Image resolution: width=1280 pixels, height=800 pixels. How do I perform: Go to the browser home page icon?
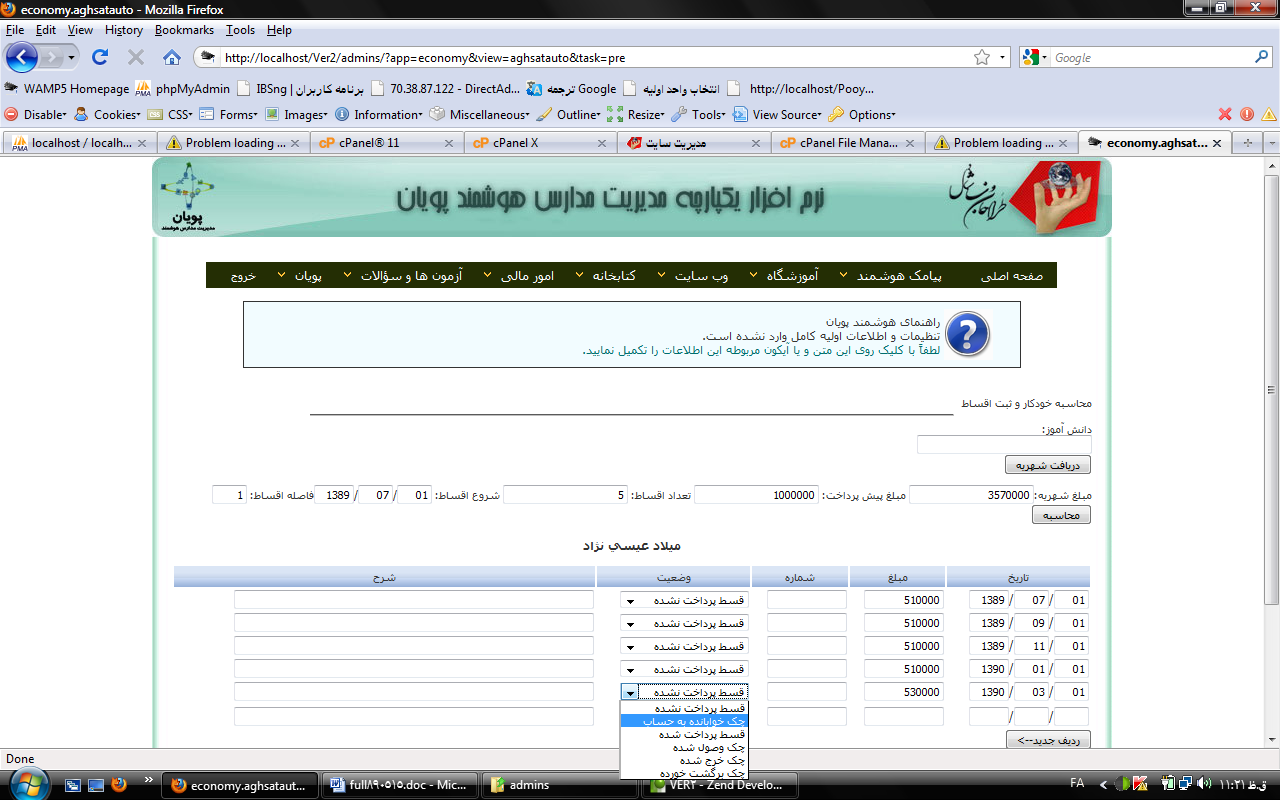pyautogui.click(x=171, y=57)
